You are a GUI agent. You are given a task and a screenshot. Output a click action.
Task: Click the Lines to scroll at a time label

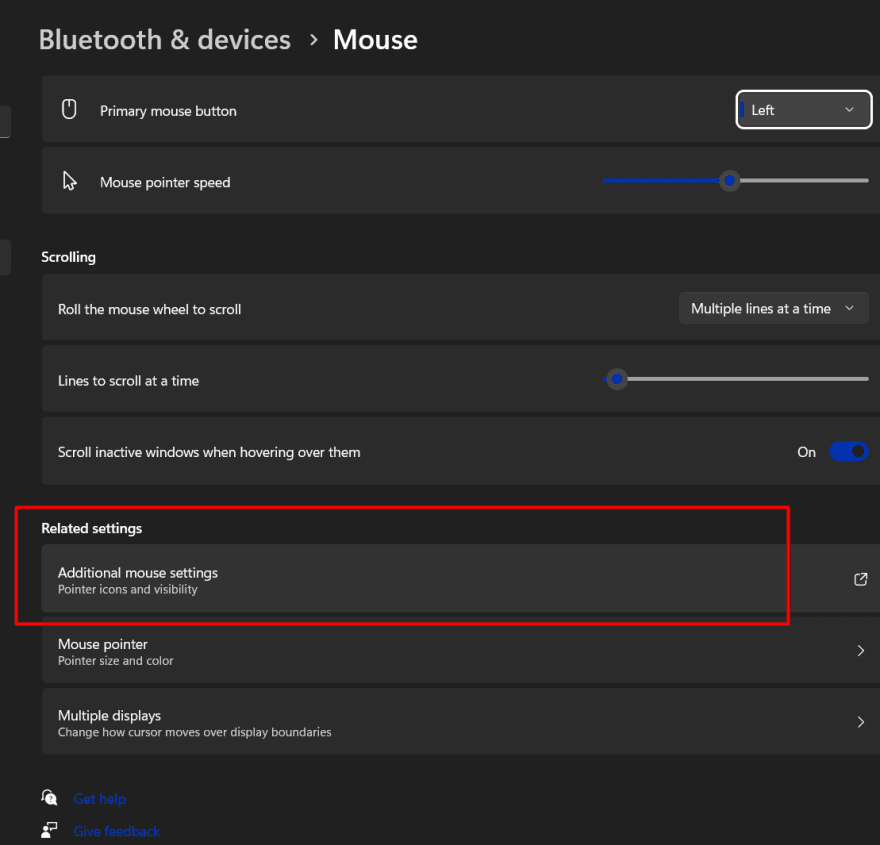click(129, 380)
